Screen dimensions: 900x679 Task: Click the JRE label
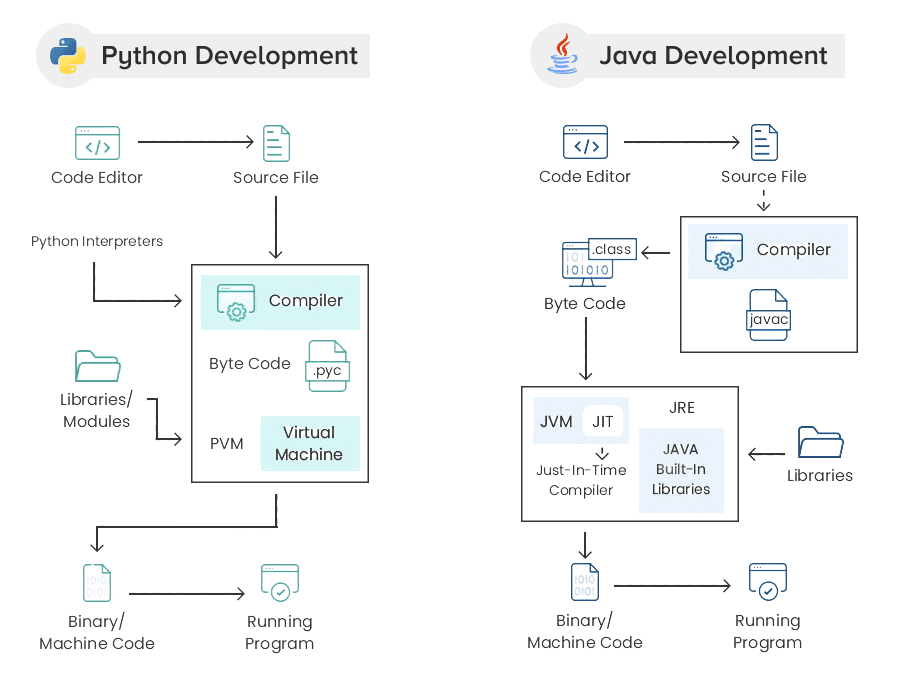pos(682,408)
